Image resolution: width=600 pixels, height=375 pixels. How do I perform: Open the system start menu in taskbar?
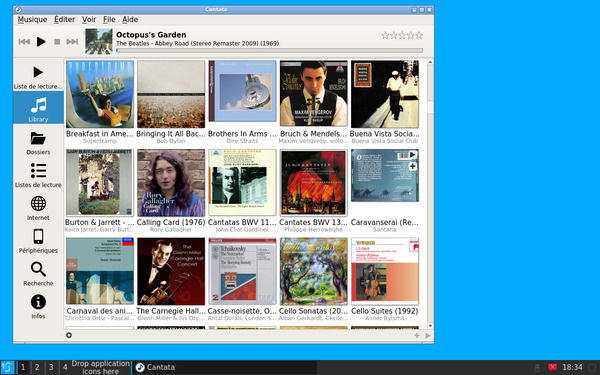click(x=7, y=367)
